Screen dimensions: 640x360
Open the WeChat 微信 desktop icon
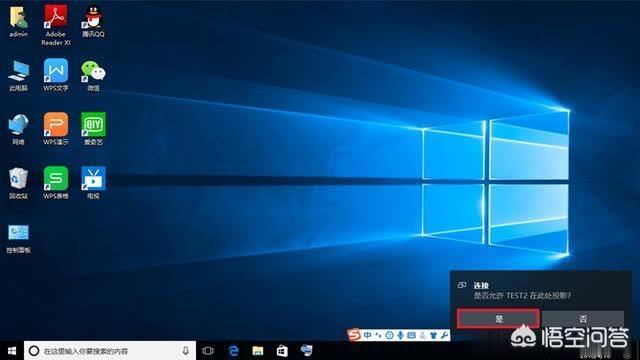click(93, 75)
